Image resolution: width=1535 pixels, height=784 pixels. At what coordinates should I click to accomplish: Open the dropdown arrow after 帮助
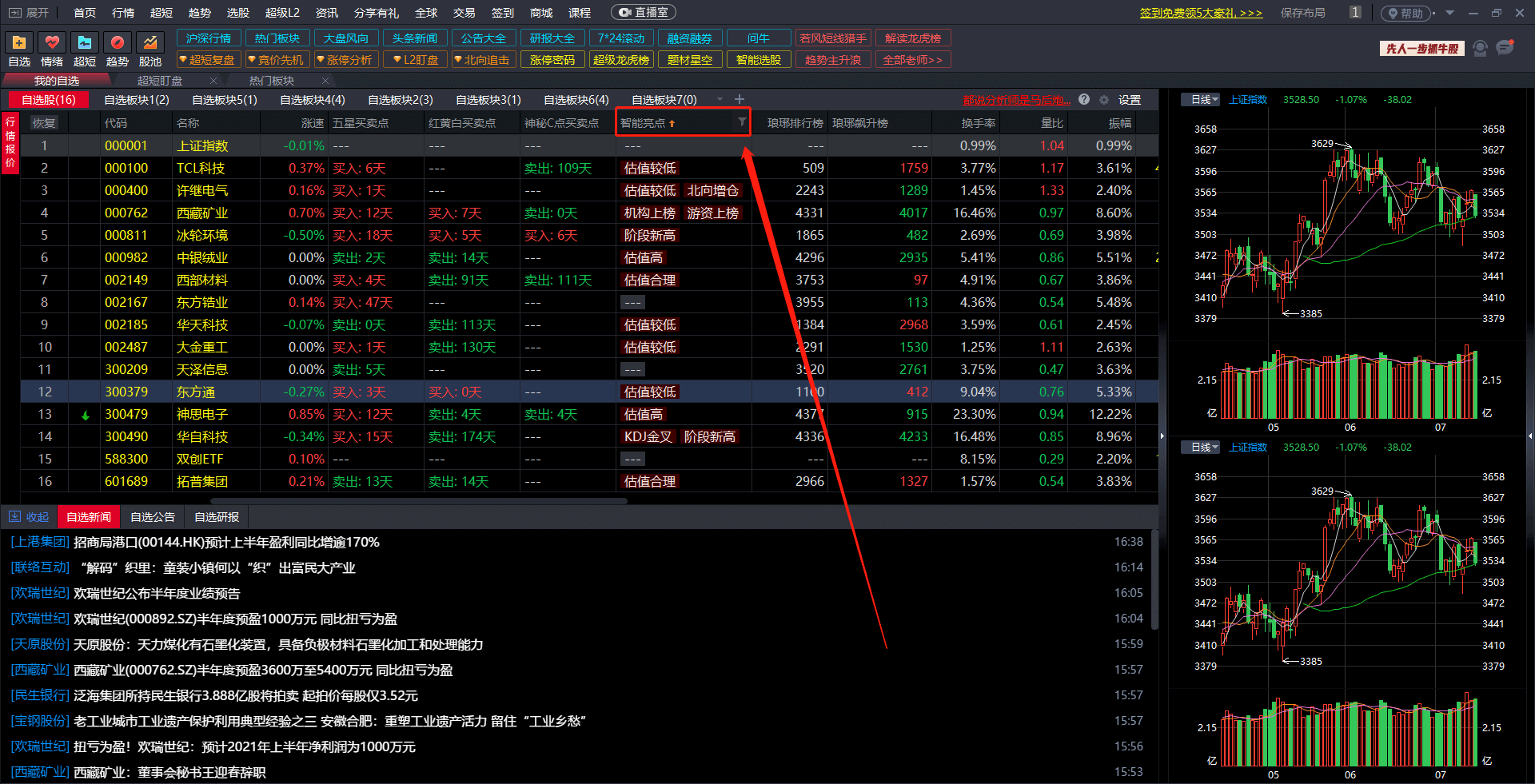1449,13
